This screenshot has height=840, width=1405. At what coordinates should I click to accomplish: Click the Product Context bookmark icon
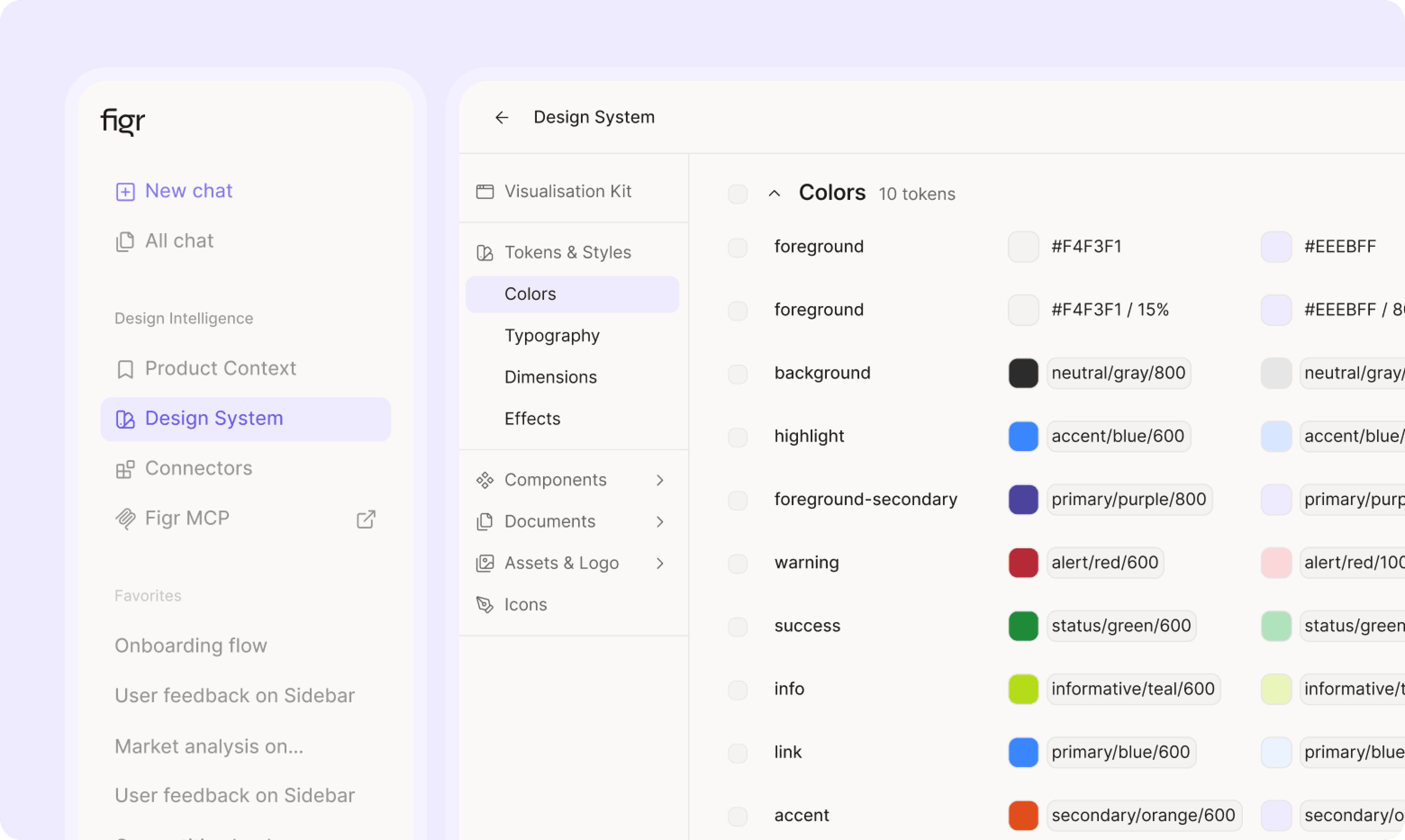pos(125,369)
